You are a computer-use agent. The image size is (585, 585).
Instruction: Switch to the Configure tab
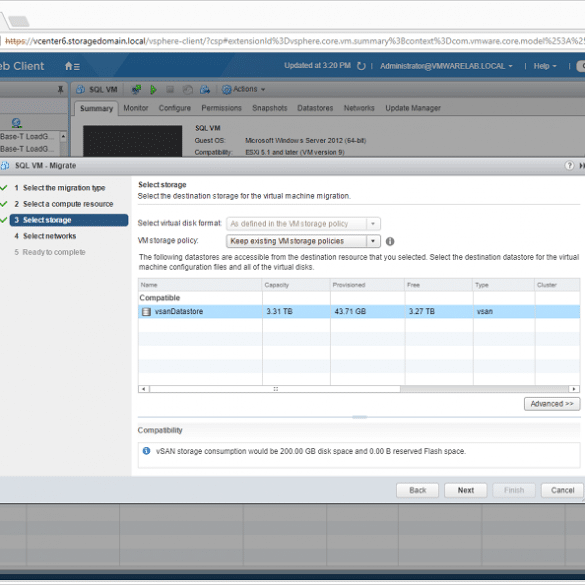175,108
